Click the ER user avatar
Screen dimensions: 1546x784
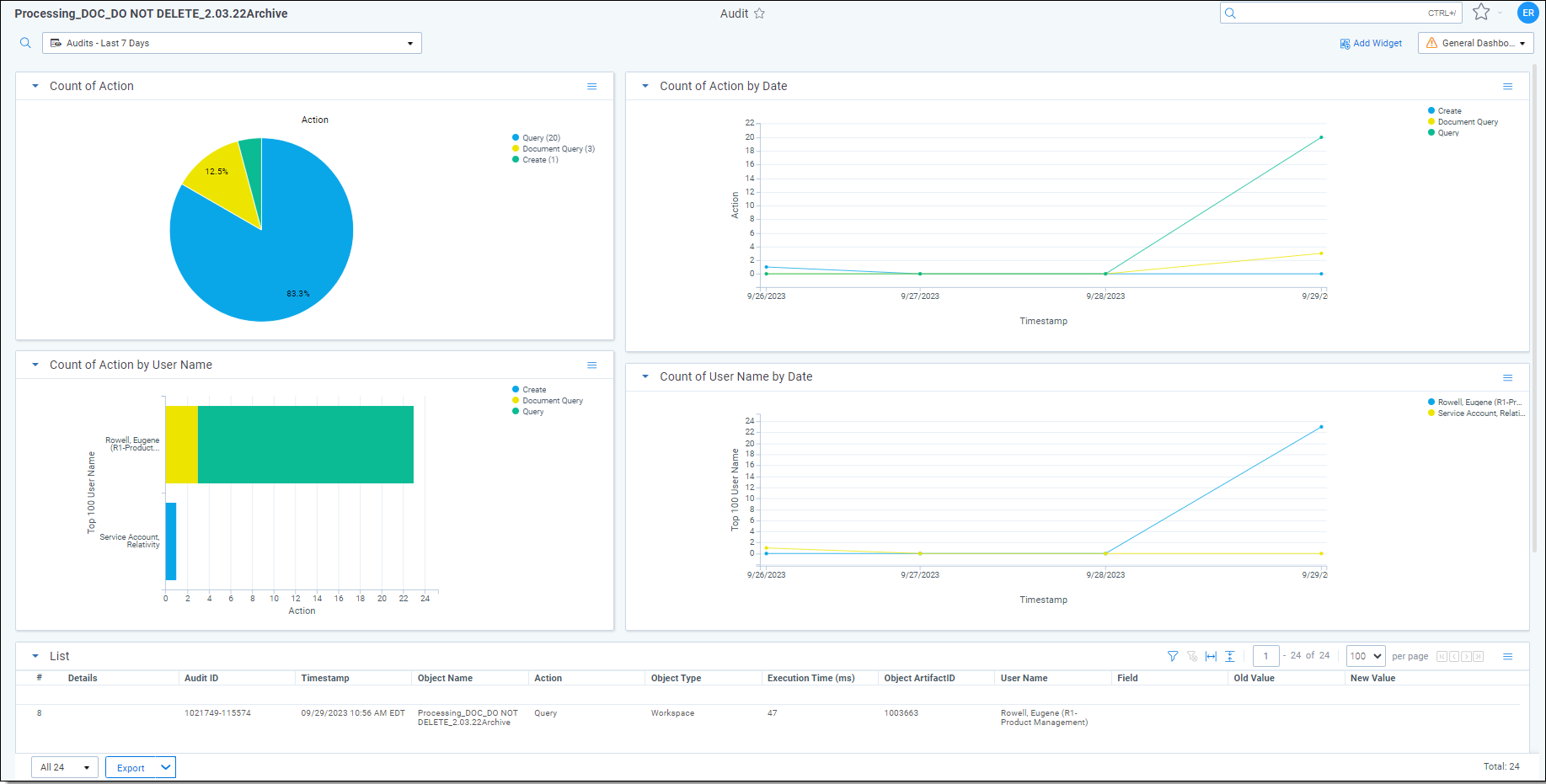(x=1527, y=13)
